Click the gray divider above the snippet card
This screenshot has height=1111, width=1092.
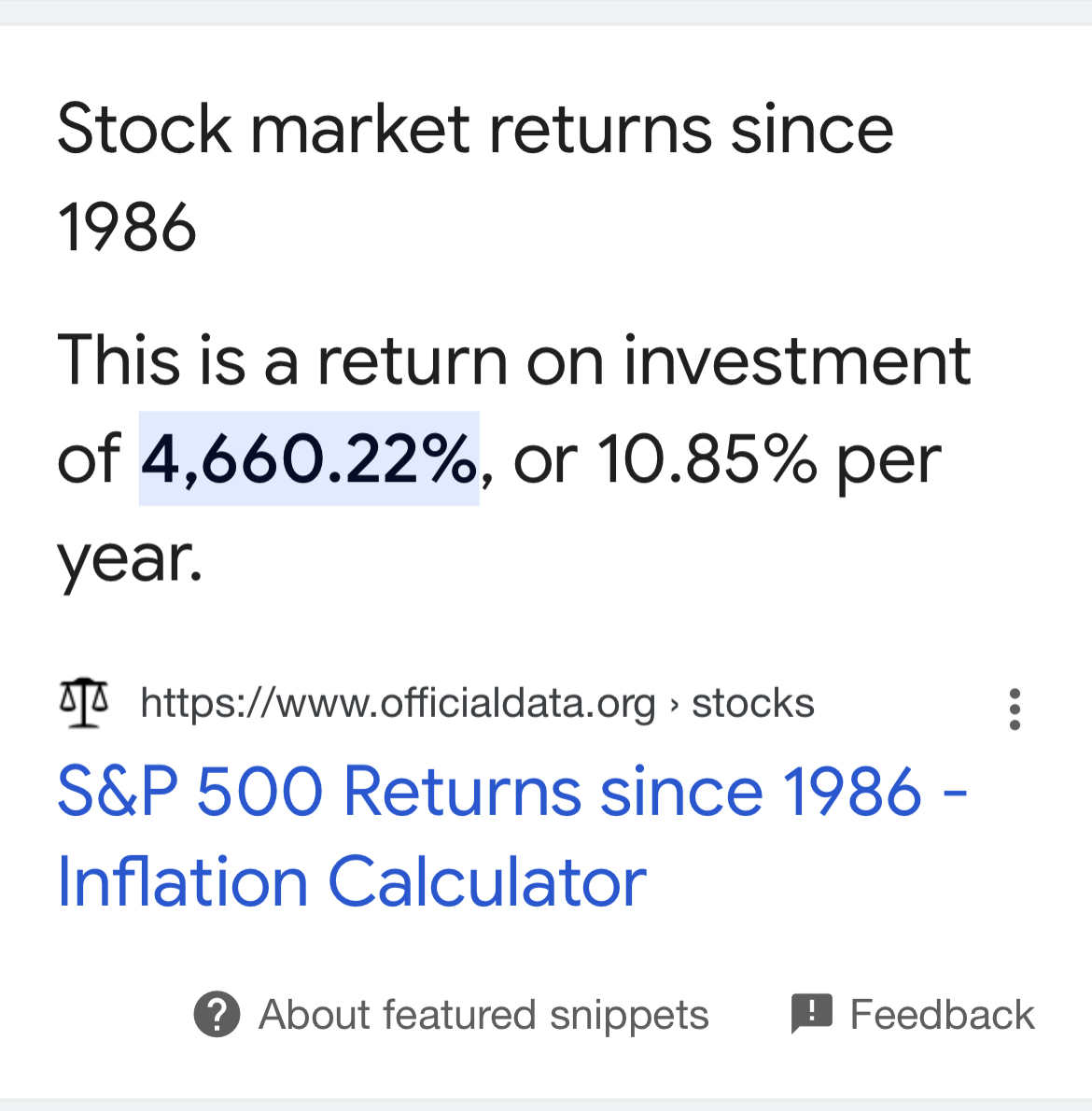coord(546,13)
